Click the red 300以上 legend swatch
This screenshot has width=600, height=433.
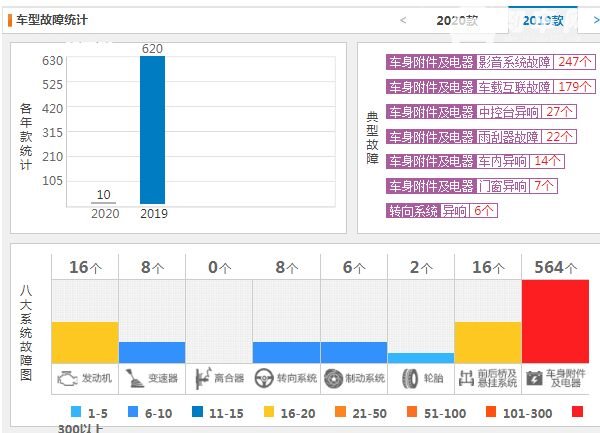(577, 412)
